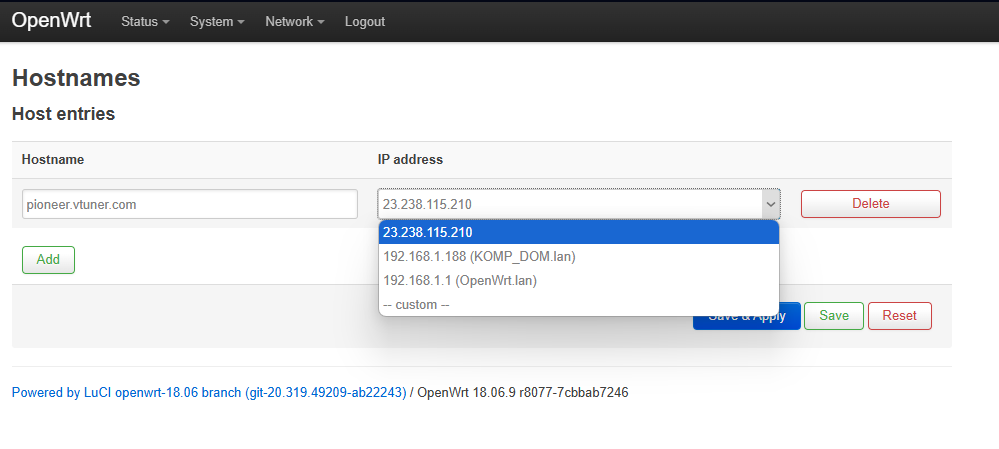The width and height of the screenshot is (999, 449).
Task: Select 23.238.115.210 from the dropdown list
Action: point(579,232)
